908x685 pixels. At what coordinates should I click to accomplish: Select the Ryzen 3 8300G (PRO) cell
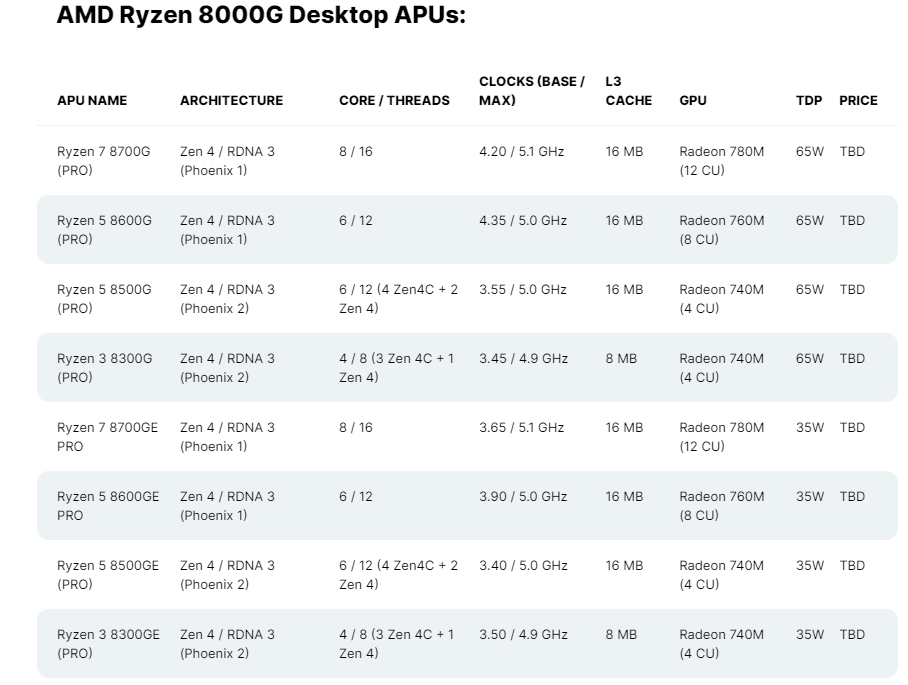pos(105,368)
